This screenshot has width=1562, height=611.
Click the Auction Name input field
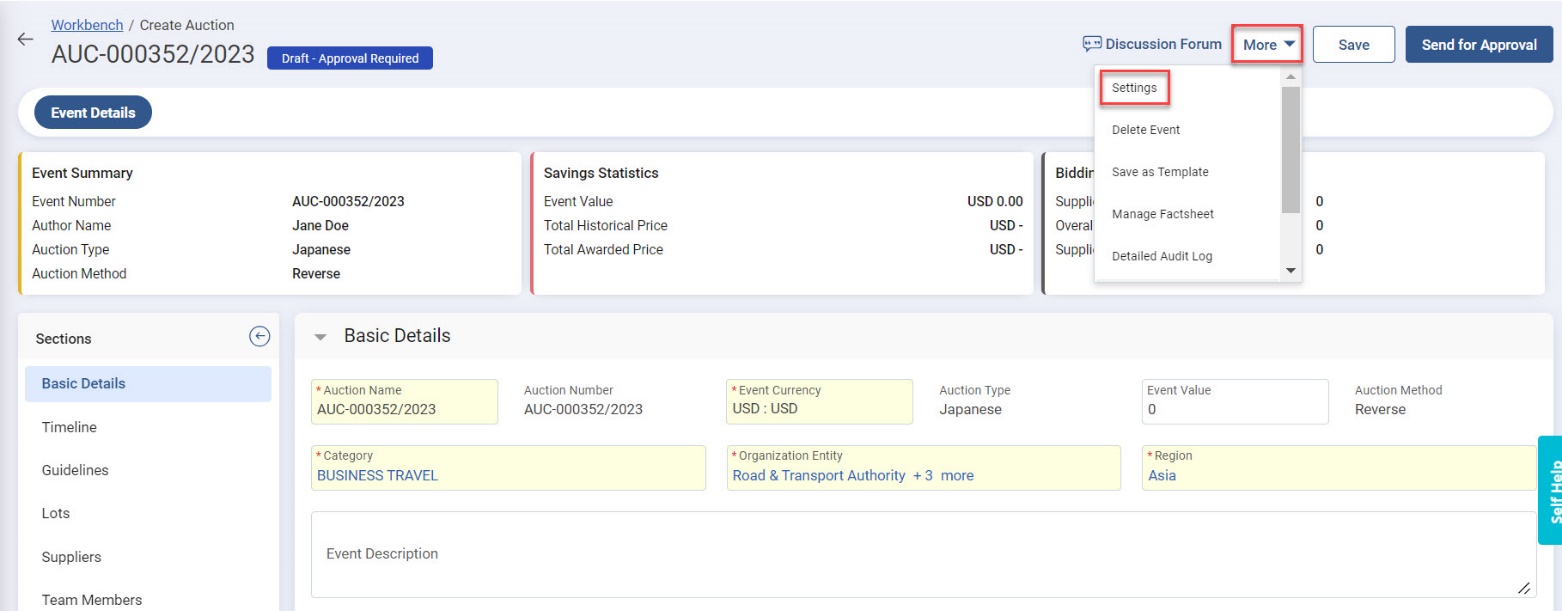click(x=405, y=402)
